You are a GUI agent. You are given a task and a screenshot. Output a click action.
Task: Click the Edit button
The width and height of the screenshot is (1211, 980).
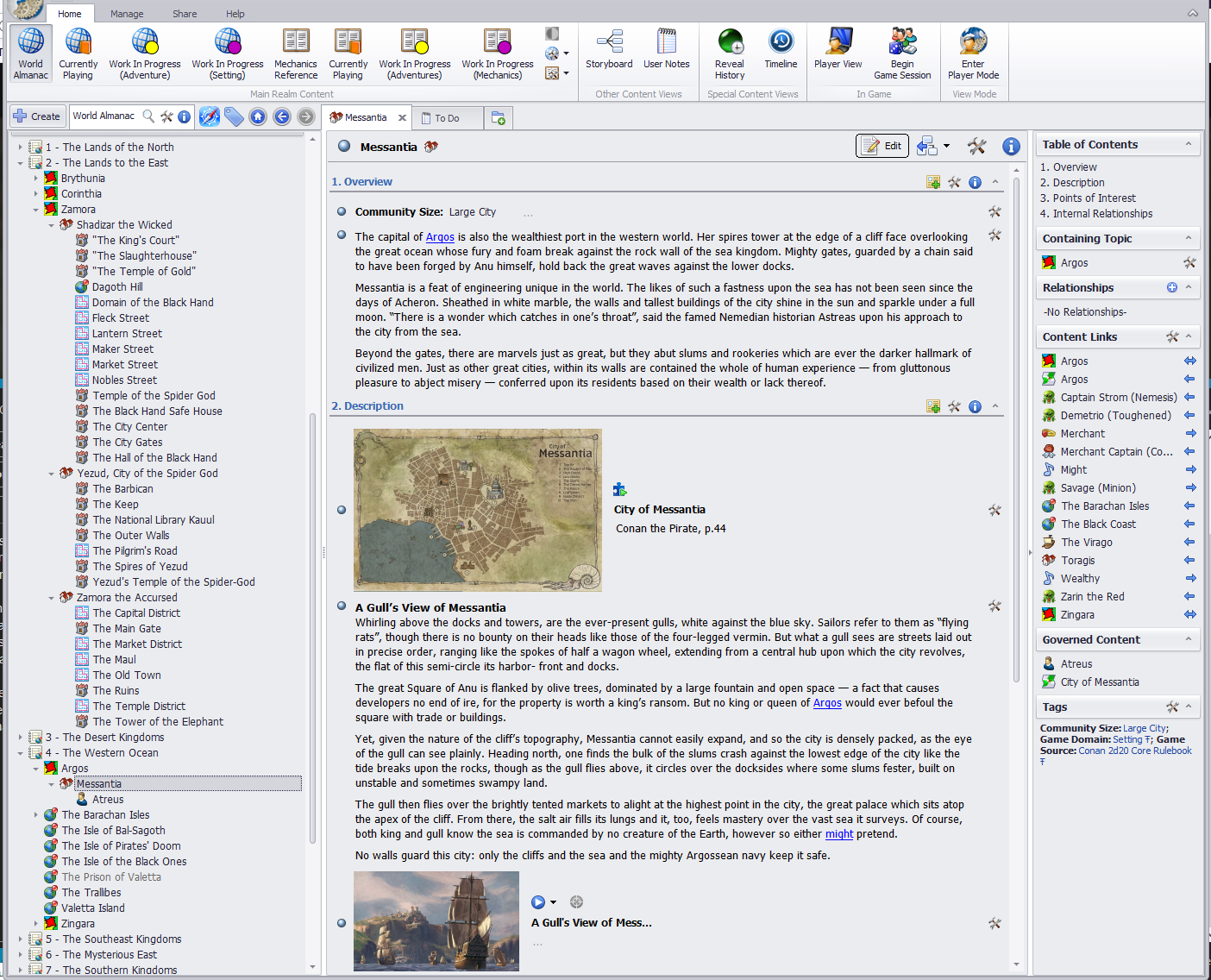click(x=883, y=146)
